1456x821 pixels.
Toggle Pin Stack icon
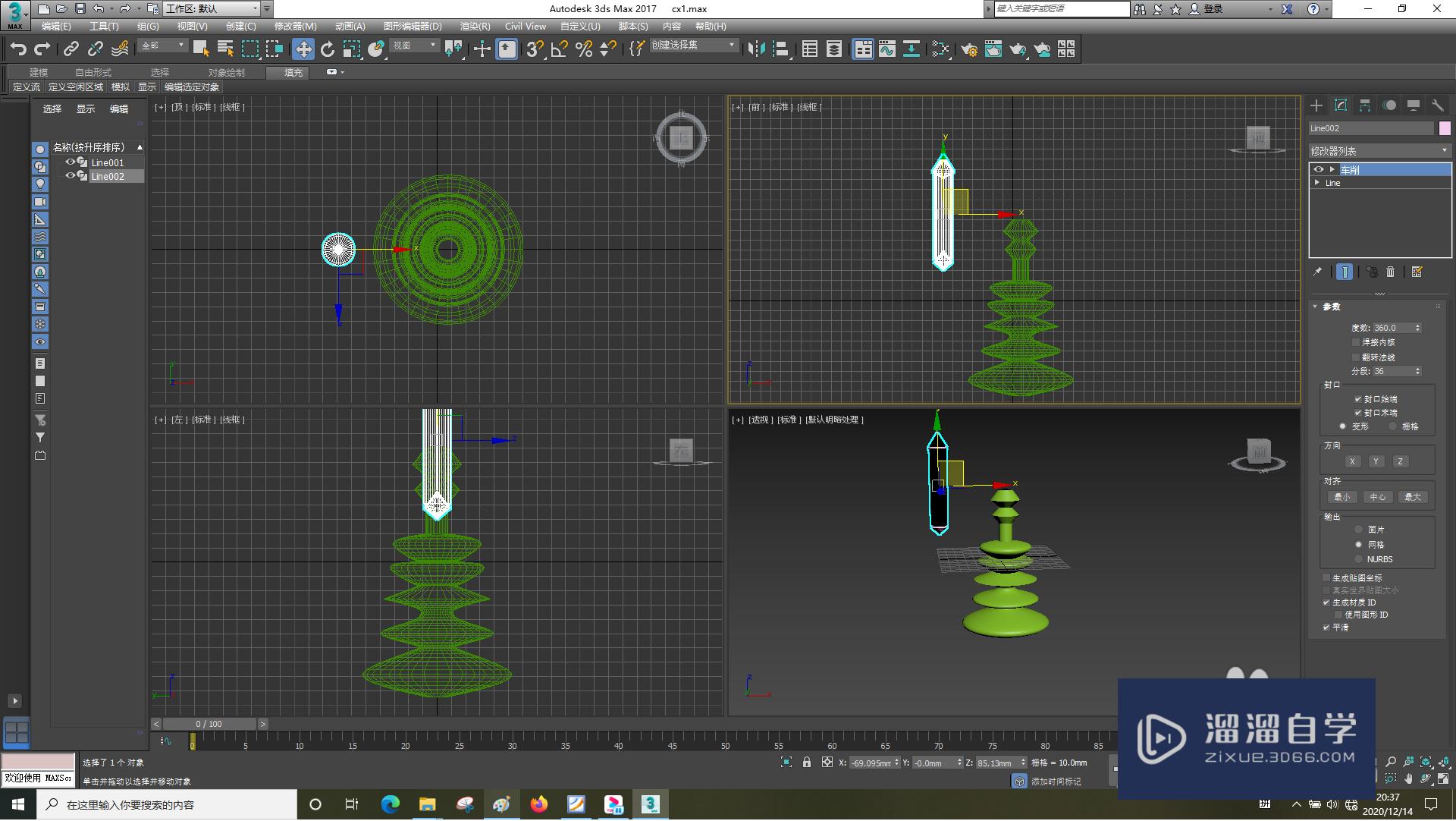point(1318,272)
